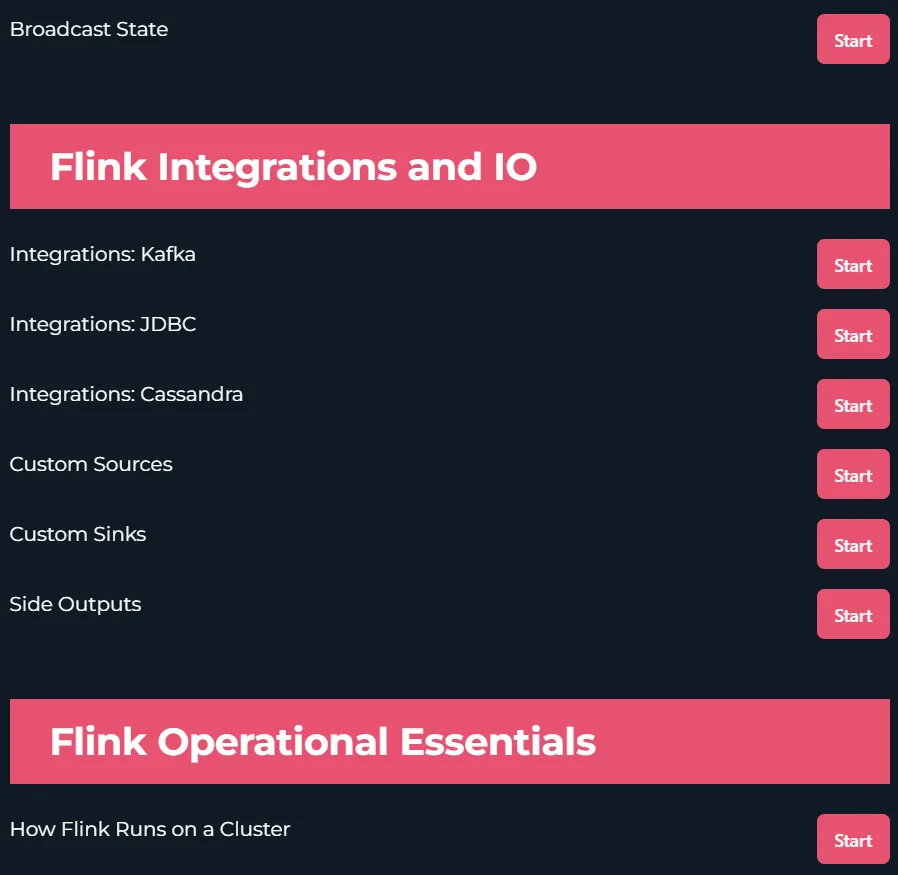Start the Integrations: JDBC lesson
898x875 pixels.
[853, 334]
